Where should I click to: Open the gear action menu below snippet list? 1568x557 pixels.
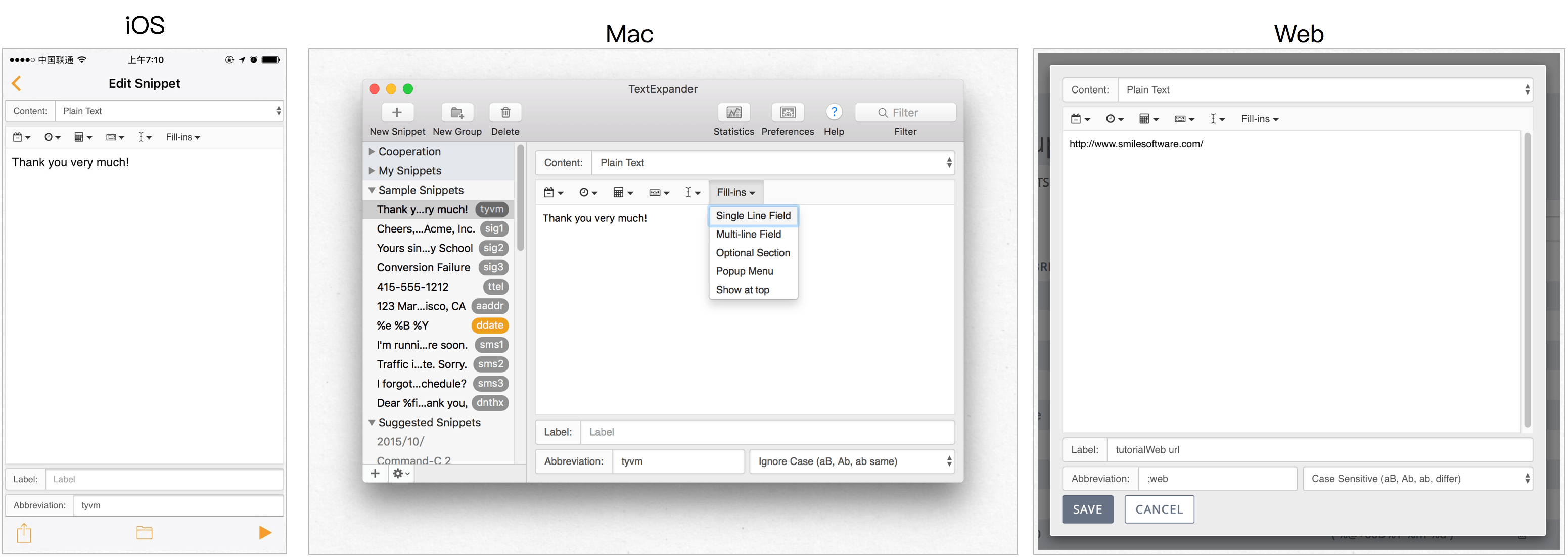tap(400, 474)
